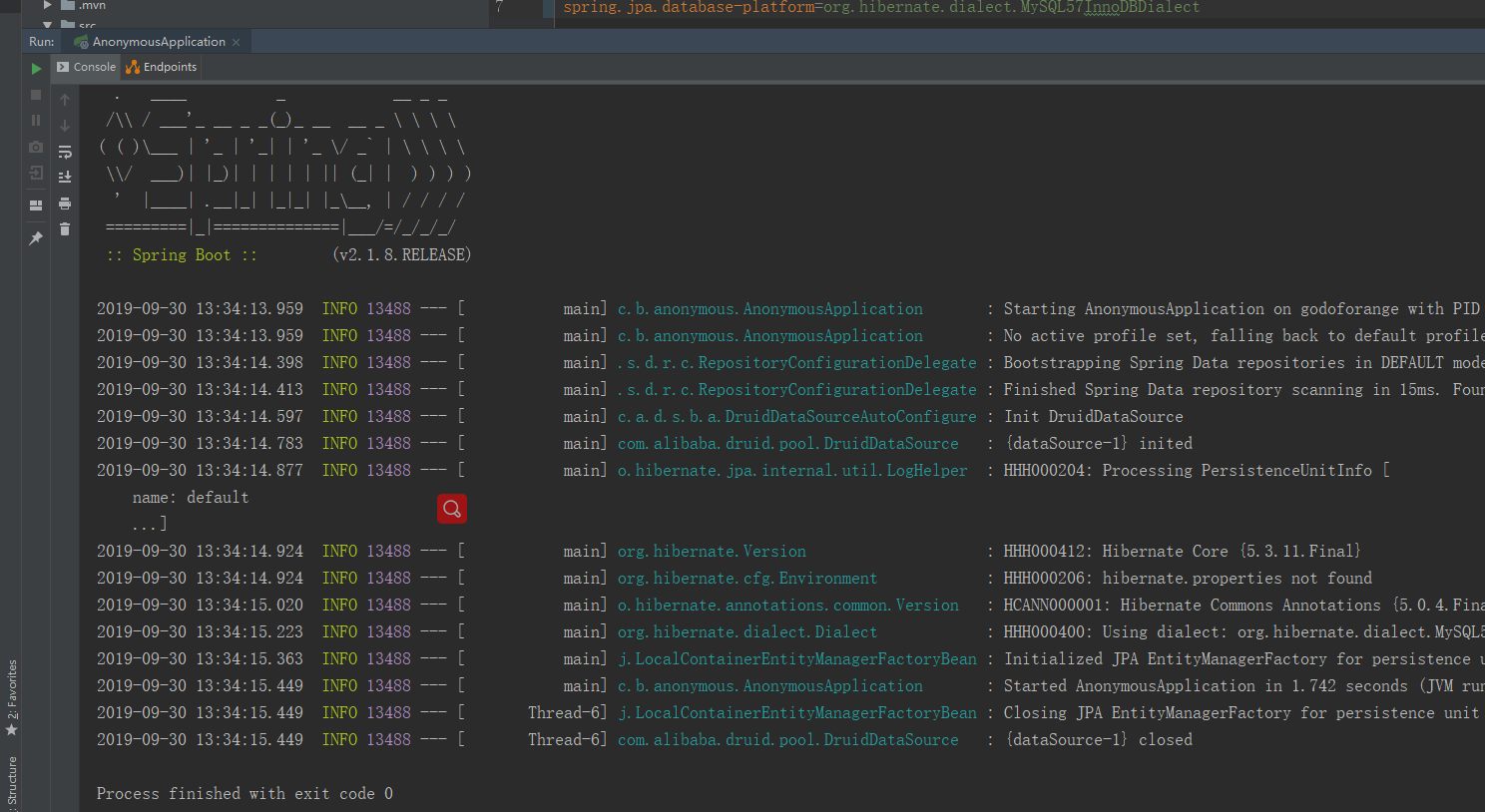The height and width of the screenshot is (812, 1485).
Task: Open the Restore Layout icon
Action: (x=36, y=205)
